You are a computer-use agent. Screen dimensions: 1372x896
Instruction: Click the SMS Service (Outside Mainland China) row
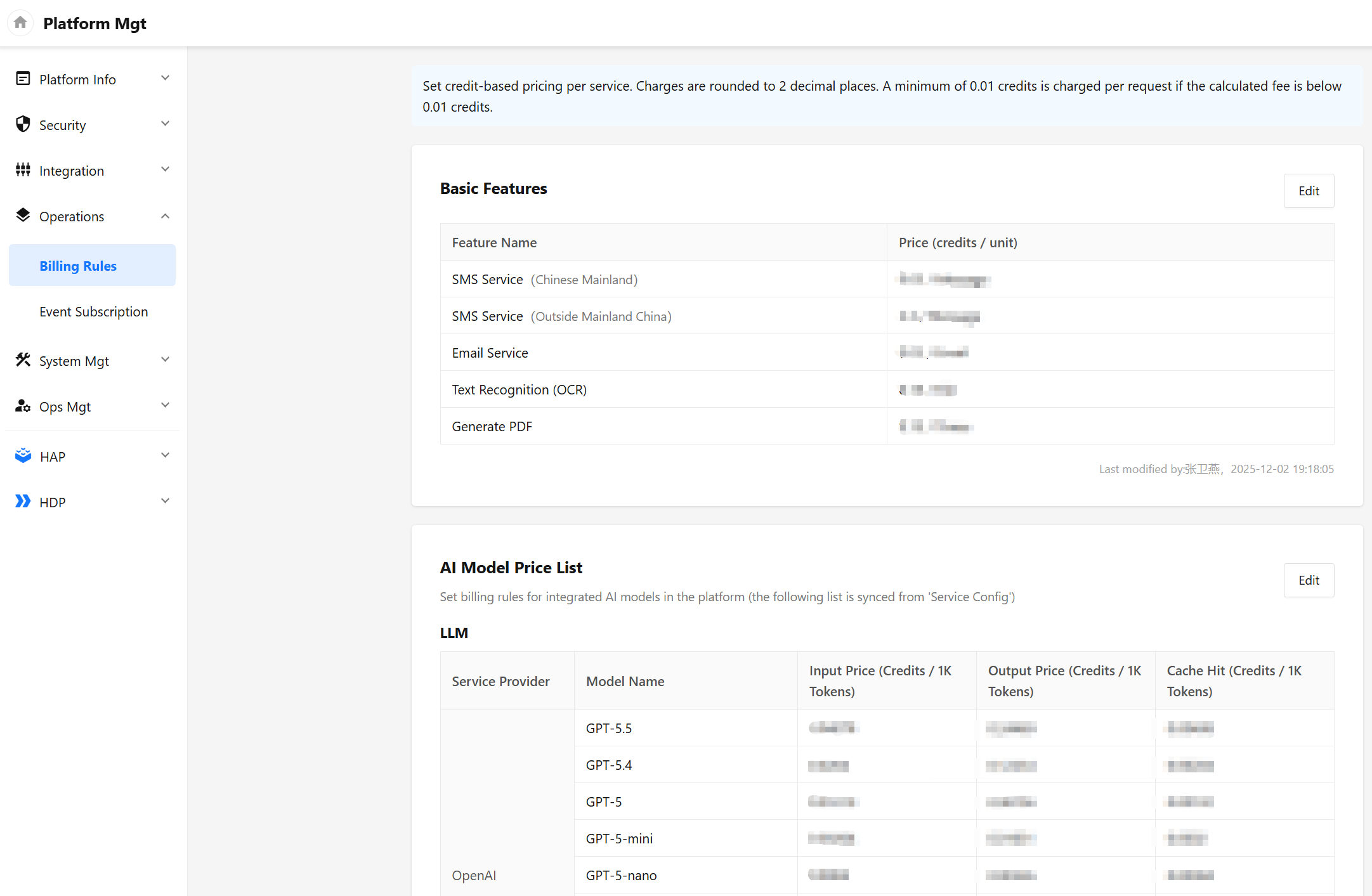[887, 316]
